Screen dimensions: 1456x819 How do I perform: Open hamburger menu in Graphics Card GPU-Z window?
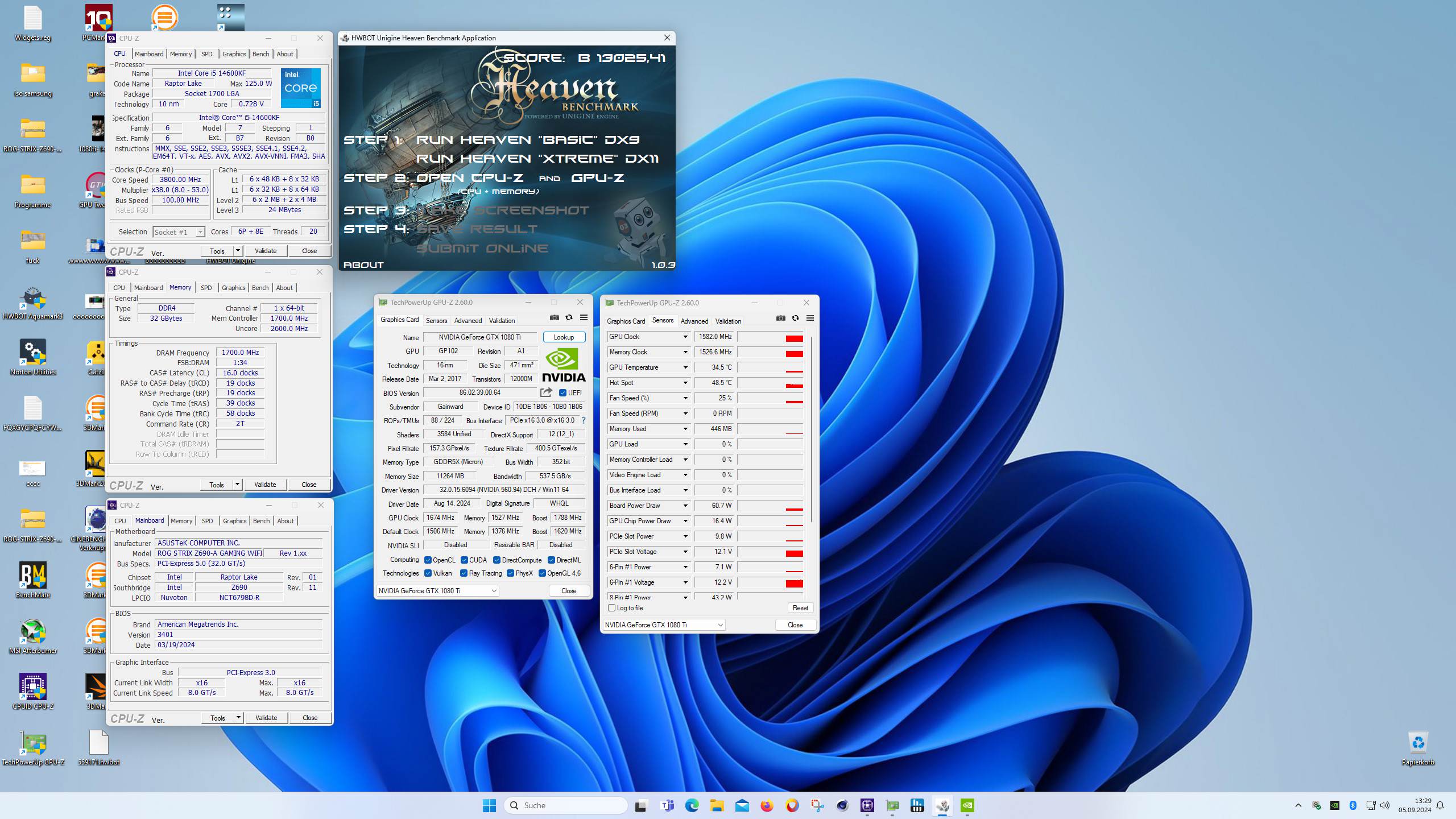[584, 318]
